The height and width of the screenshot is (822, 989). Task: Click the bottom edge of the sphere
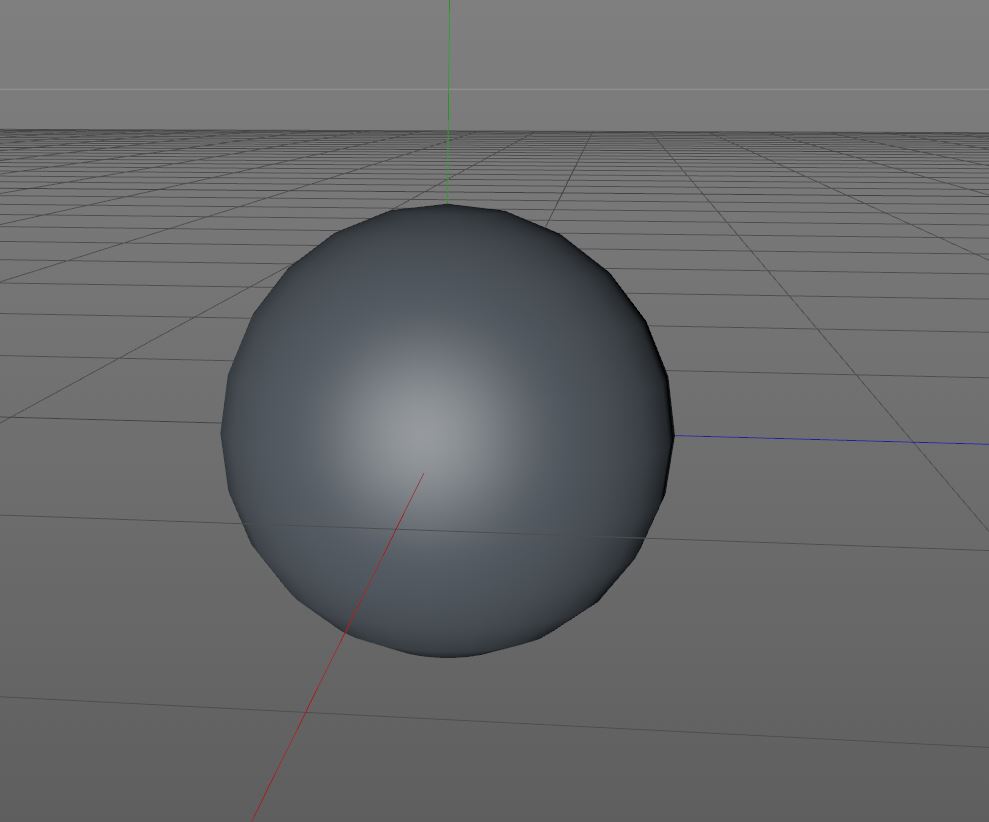[447, 655]
